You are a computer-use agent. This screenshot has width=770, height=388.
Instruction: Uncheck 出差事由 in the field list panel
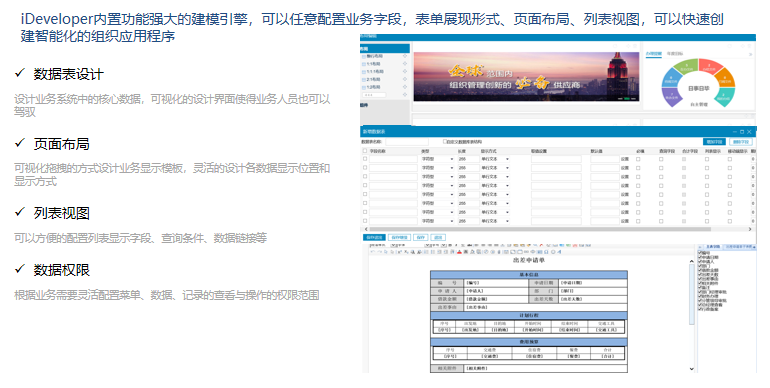click(700, 279)
